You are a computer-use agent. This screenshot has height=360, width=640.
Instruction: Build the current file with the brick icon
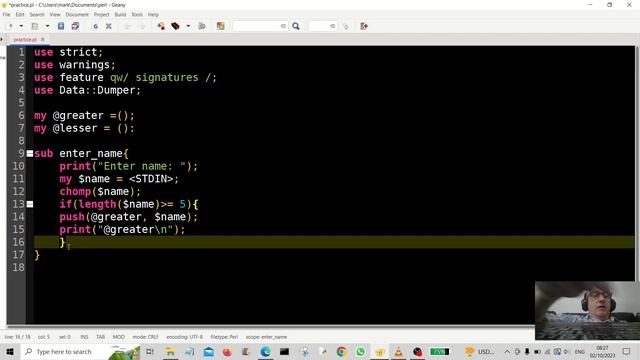pos(176,26)
